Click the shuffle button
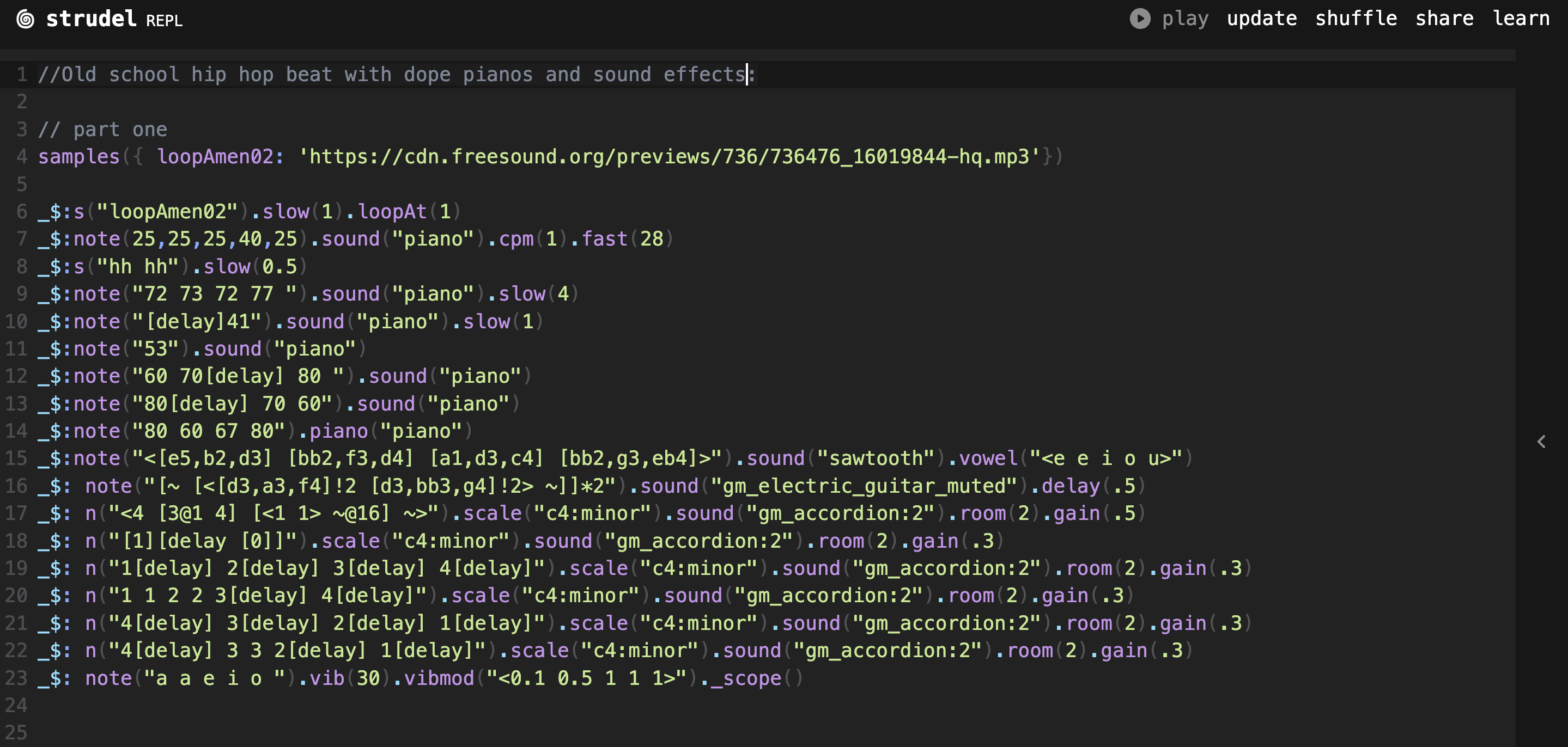Viewport: 1568px width, 747px height. [1356, 19]
